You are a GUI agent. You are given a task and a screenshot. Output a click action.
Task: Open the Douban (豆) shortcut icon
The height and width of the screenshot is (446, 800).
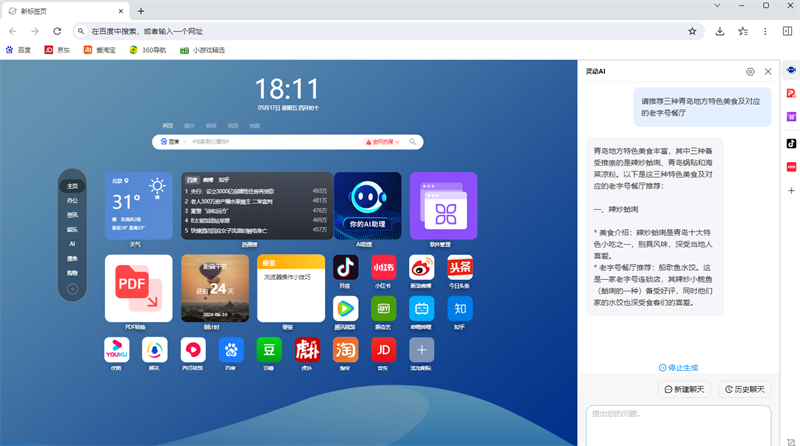coord(269,350)
